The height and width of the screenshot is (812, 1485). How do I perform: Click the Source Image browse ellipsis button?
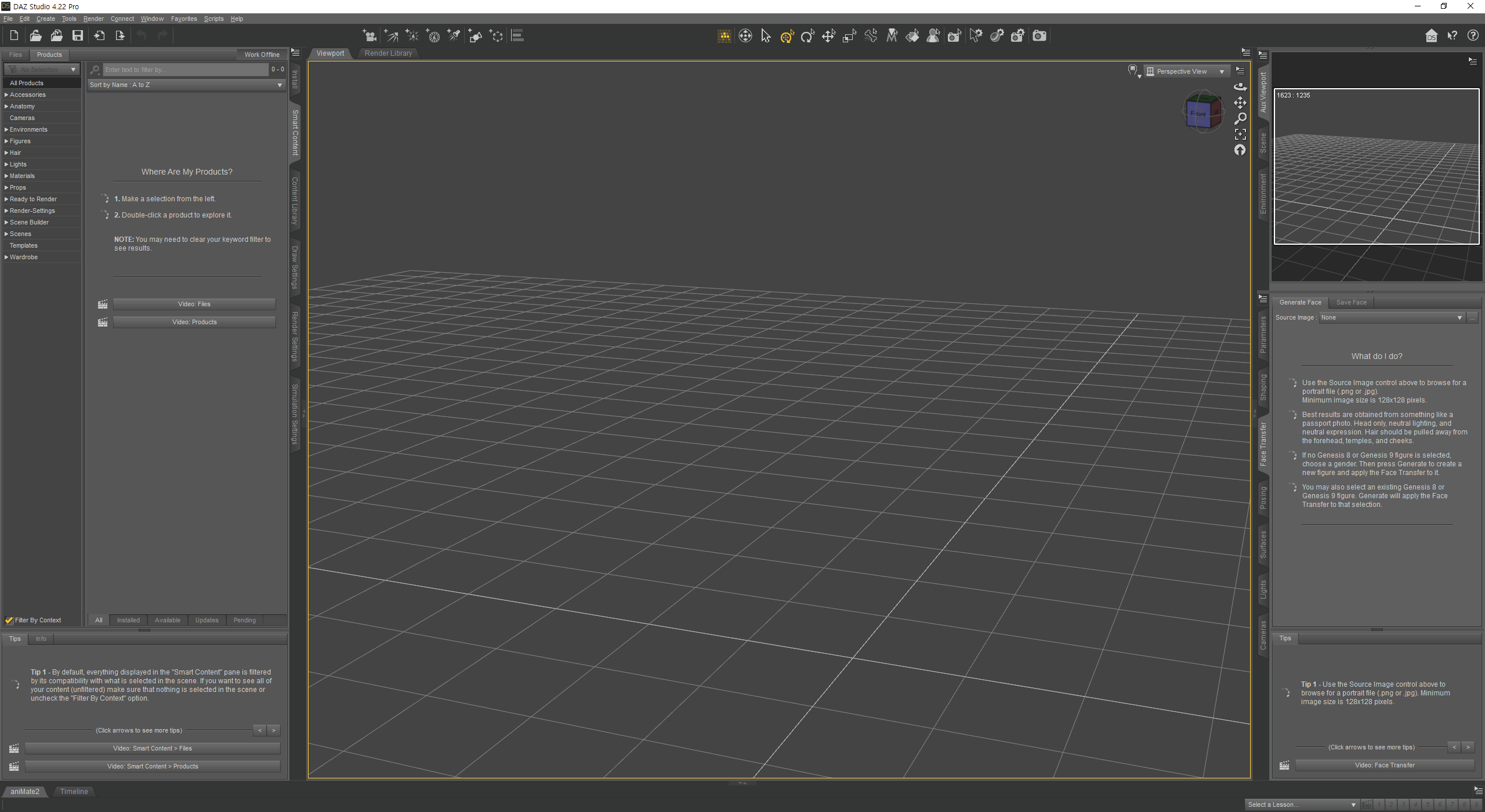coord(1472,318)
